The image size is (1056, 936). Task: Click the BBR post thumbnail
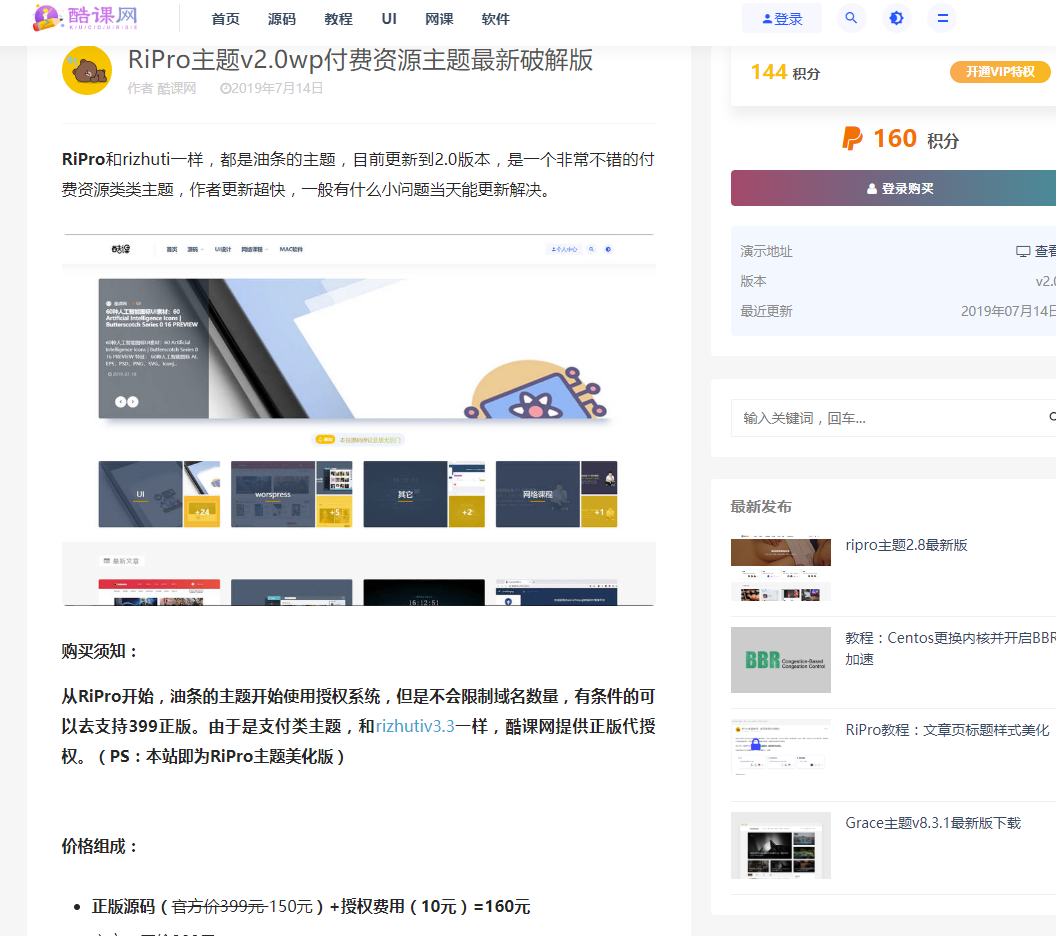(781, 660)
